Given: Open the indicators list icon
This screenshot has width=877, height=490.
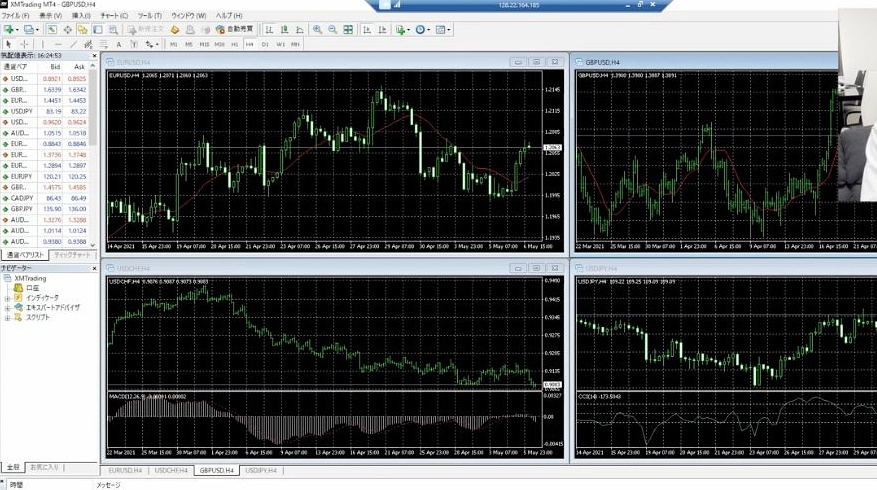Looking at the screenshot, I should tap(400, 29).
